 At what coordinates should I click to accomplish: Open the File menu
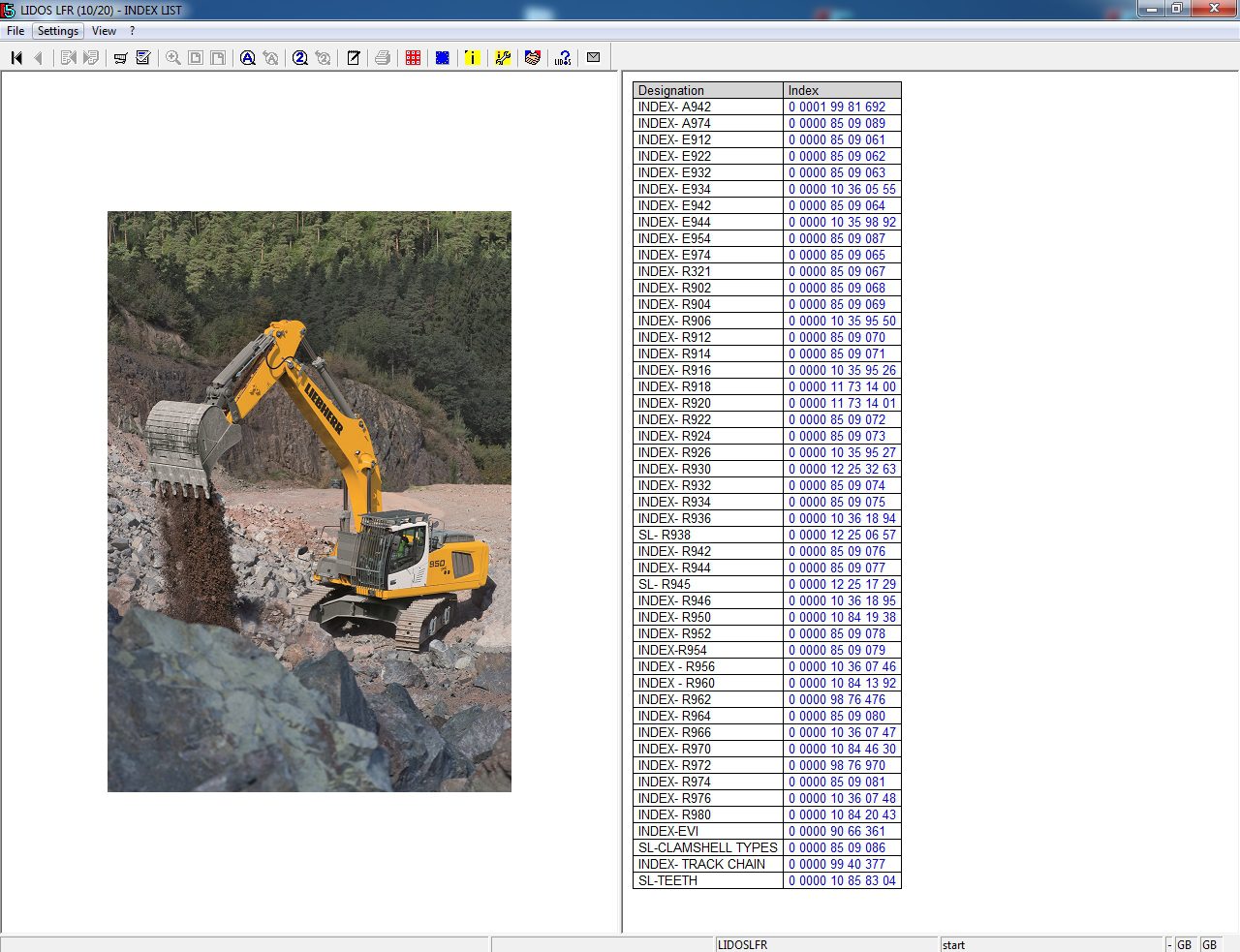[15, 30]
